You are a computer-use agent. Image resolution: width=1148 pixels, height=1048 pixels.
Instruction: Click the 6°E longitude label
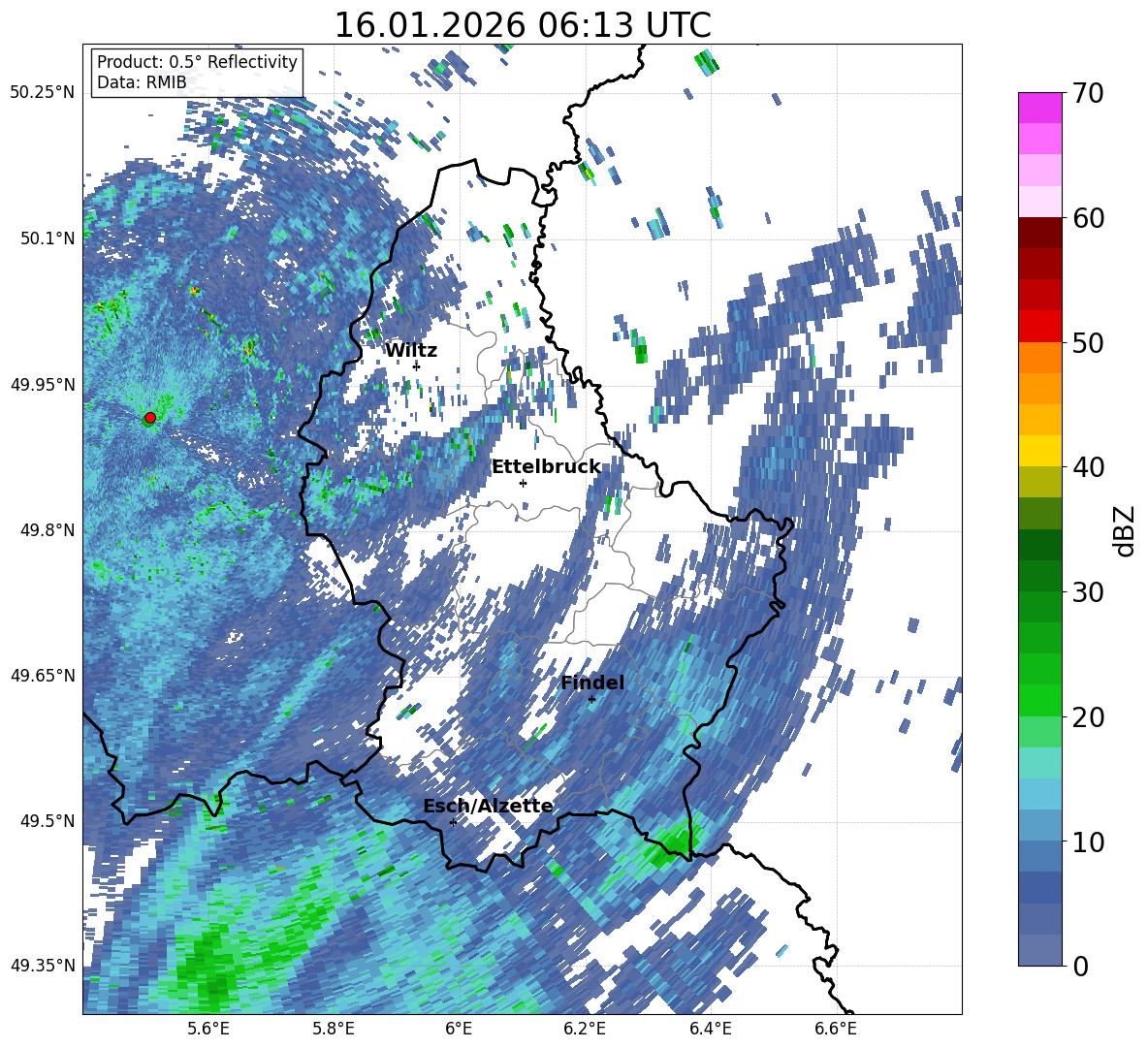coord(459,1029)
